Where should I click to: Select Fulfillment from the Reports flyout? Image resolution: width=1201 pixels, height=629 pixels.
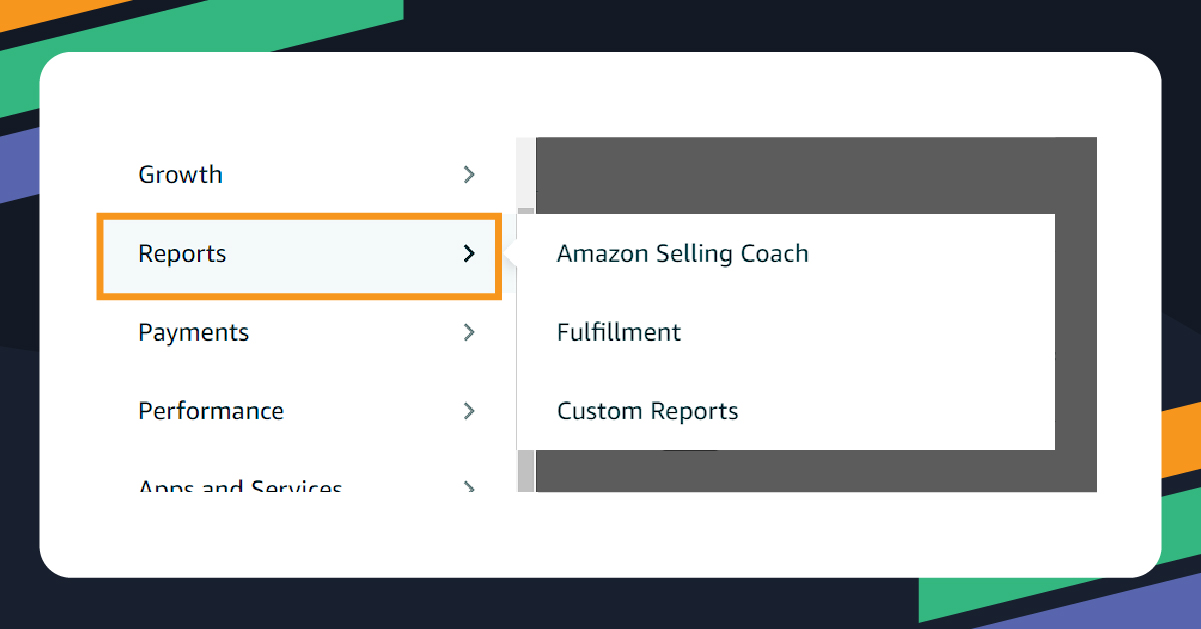pos(619,332)
